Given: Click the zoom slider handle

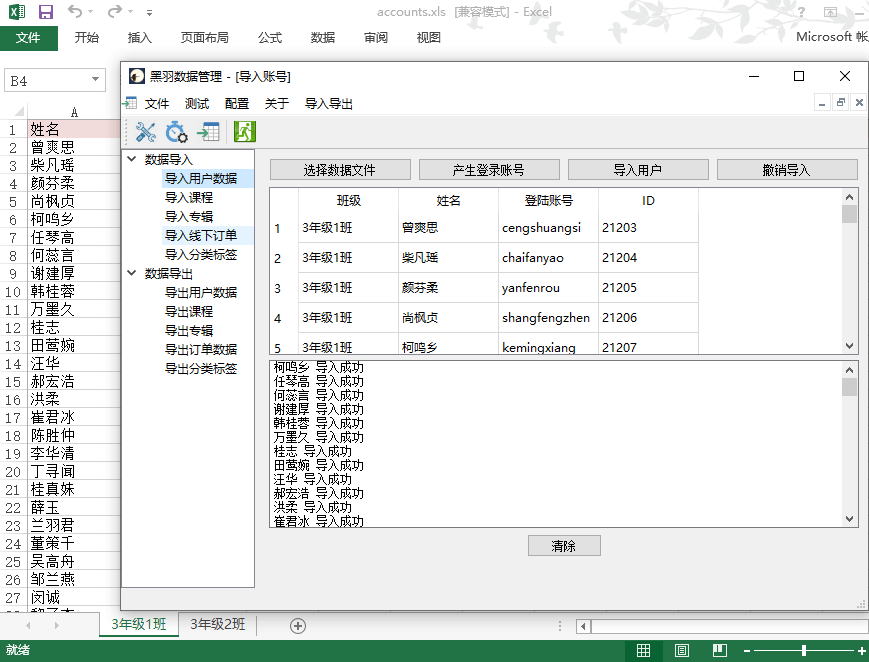Looking at the screenshot, I should [x=804, y=650].
